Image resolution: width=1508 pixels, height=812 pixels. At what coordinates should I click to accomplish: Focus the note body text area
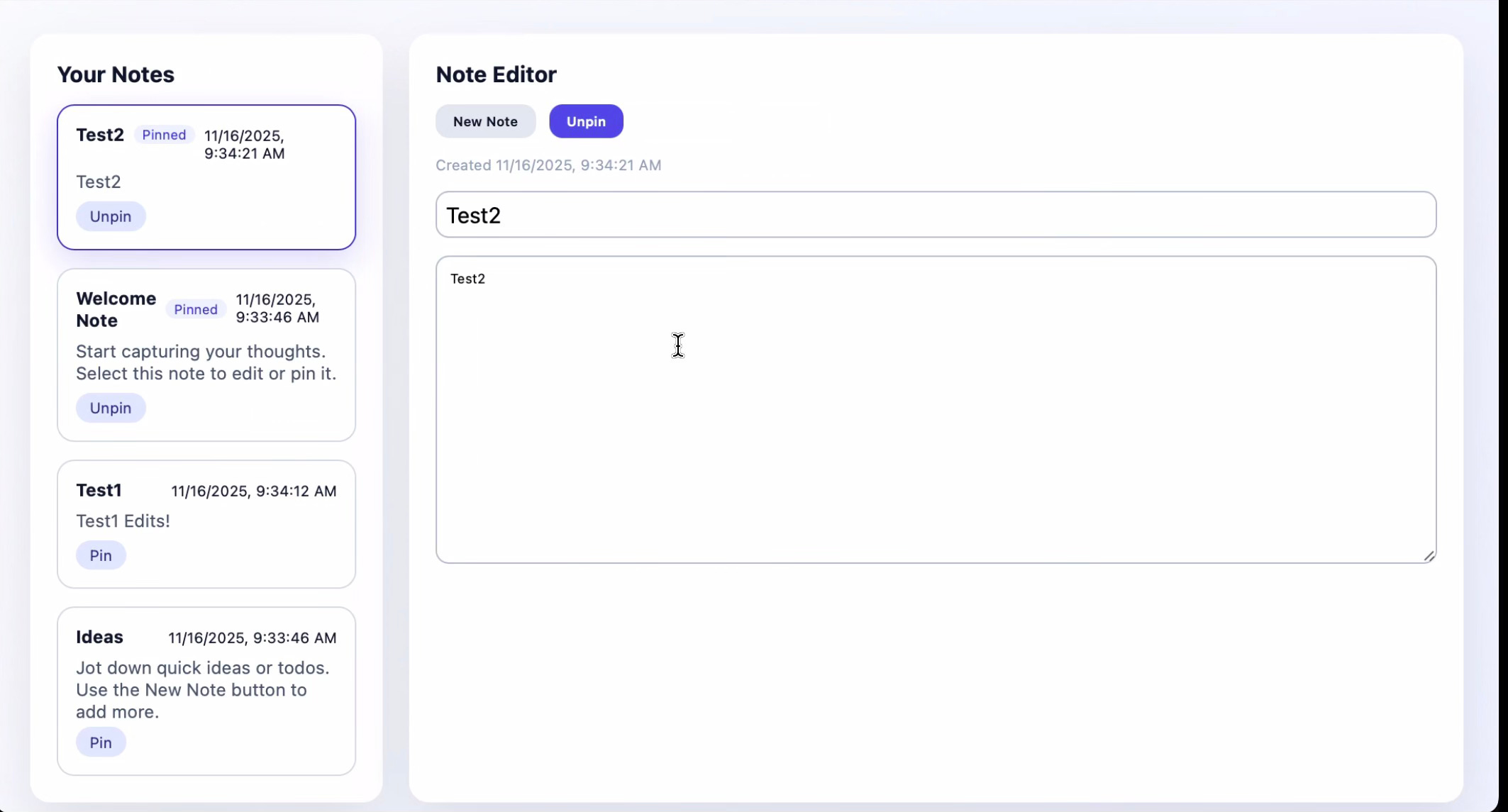tap(935, 410)
